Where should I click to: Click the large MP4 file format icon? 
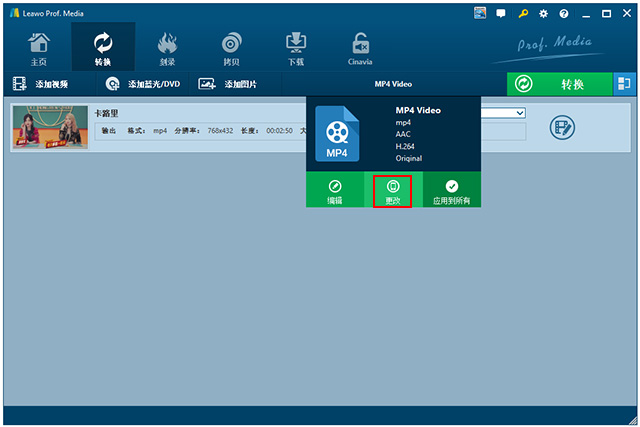point(337,133)
